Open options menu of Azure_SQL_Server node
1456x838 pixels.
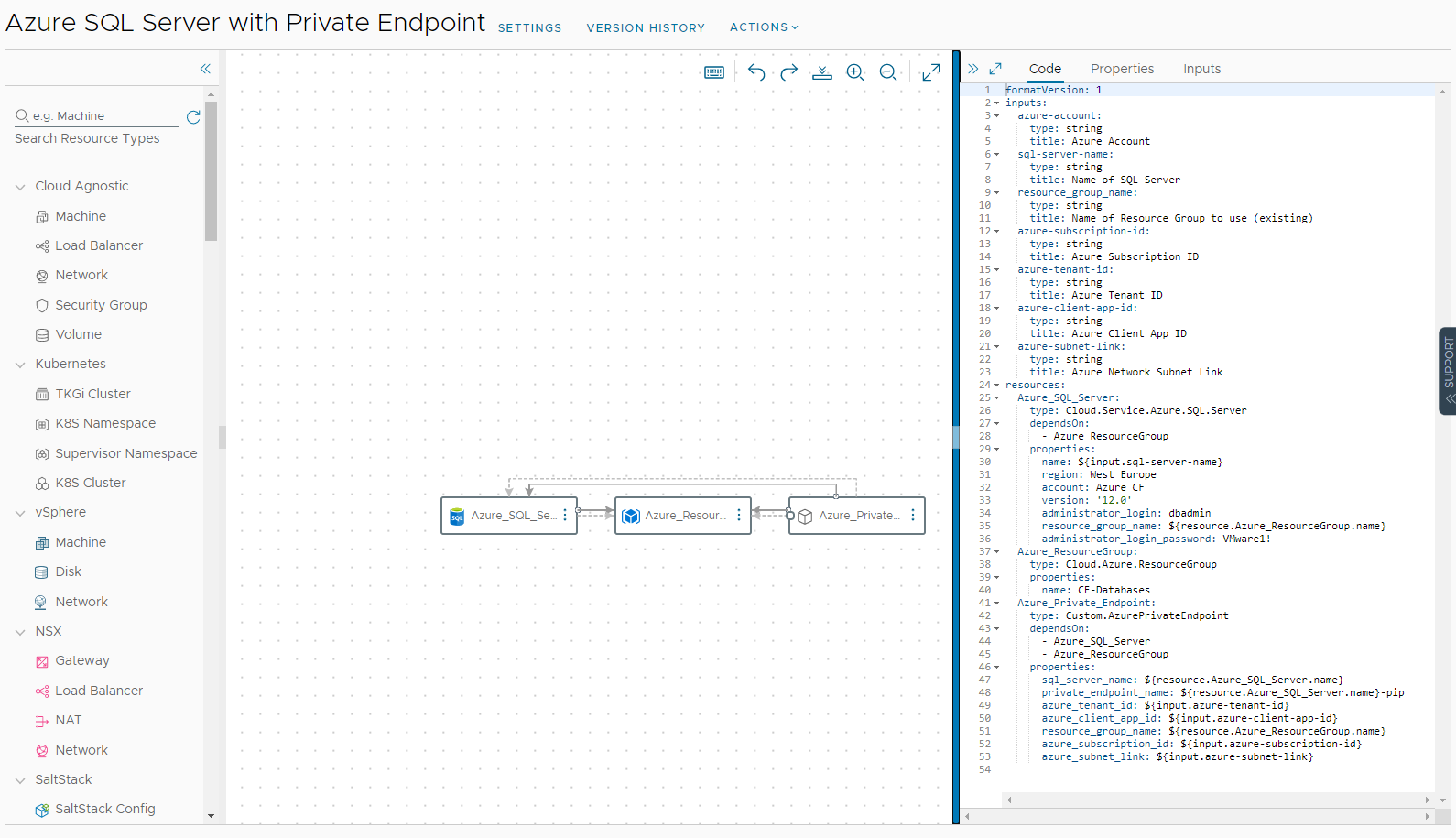(565, 516)
